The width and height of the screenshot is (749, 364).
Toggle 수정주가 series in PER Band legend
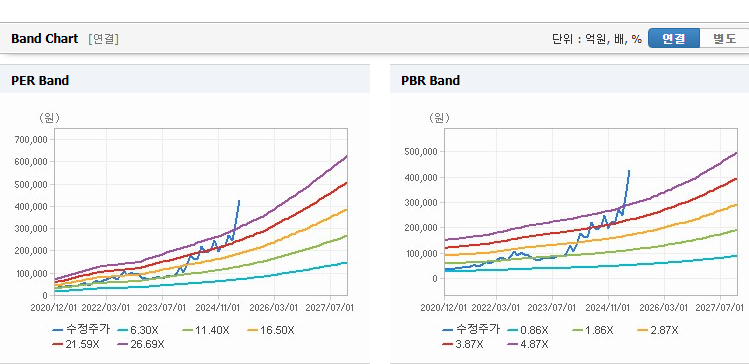[81, 330]
